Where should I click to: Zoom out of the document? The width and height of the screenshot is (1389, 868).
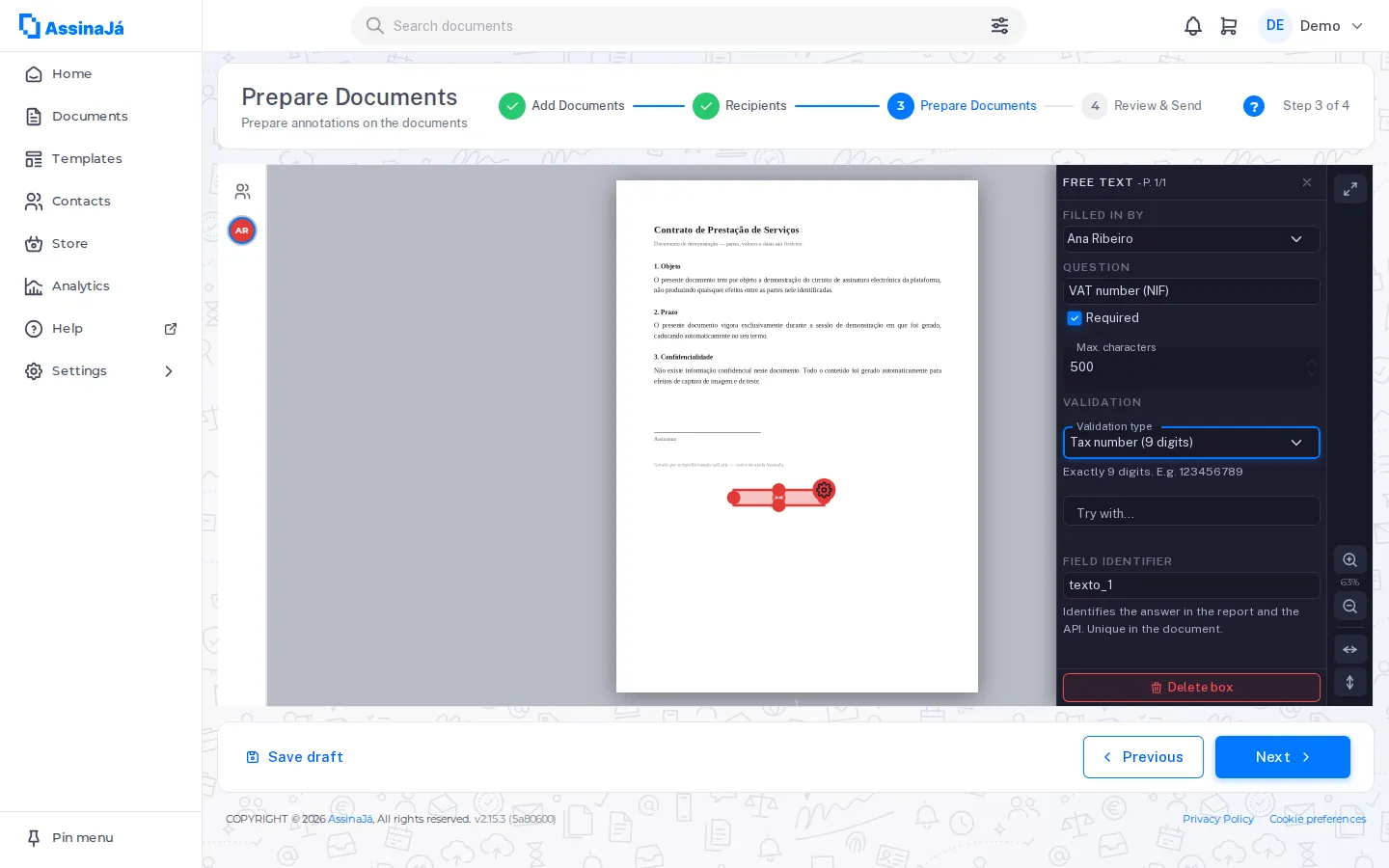tap(1349, 607)
